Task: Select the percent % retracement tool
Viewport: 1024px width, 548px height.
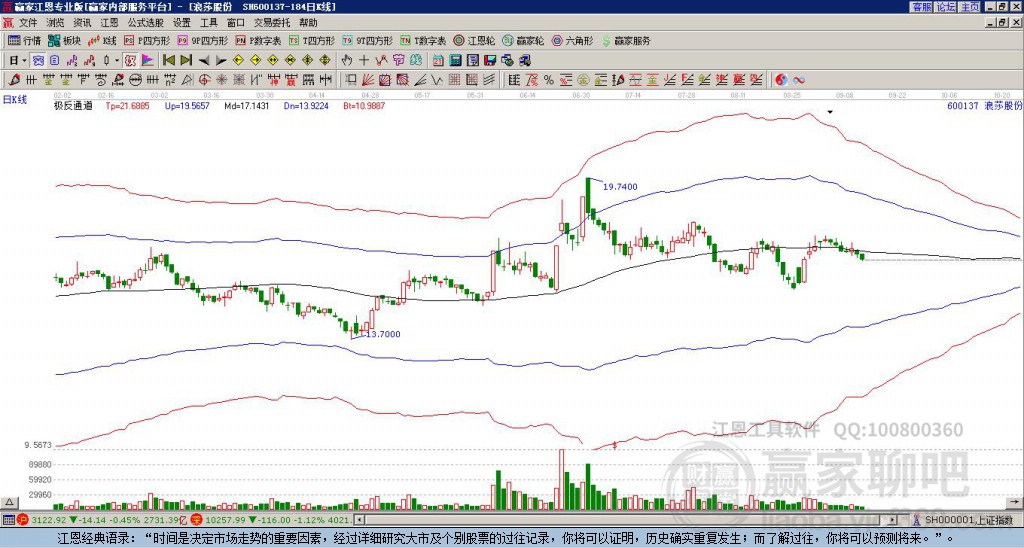Action: click(549, 80)
